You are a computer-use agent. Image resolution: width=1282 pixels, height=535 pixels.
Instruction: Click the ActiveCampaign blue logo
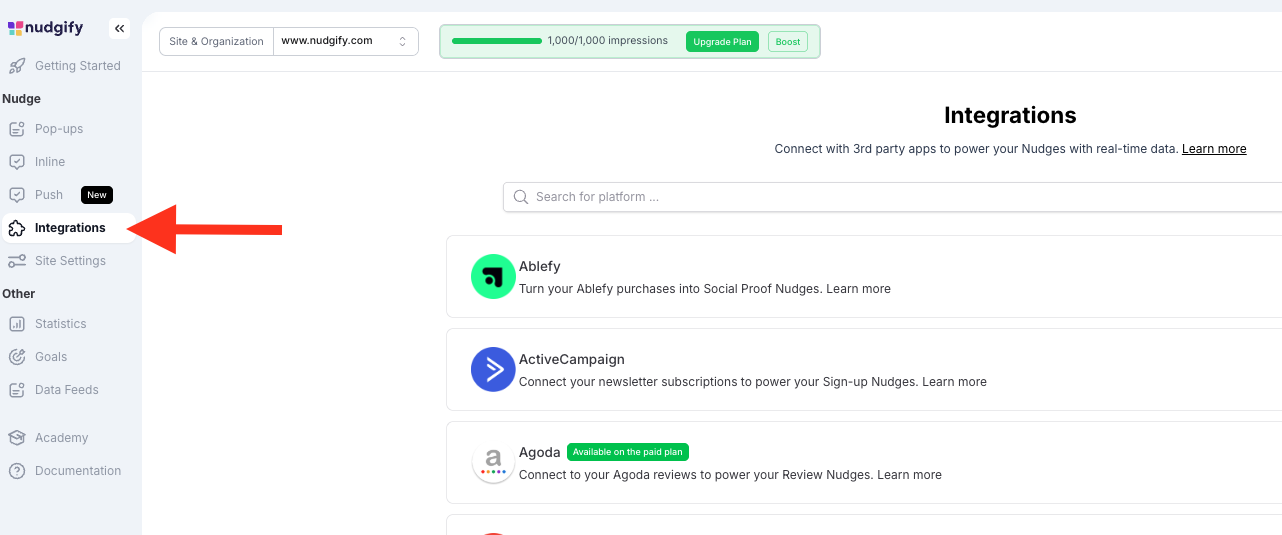(x=493, y=369)
